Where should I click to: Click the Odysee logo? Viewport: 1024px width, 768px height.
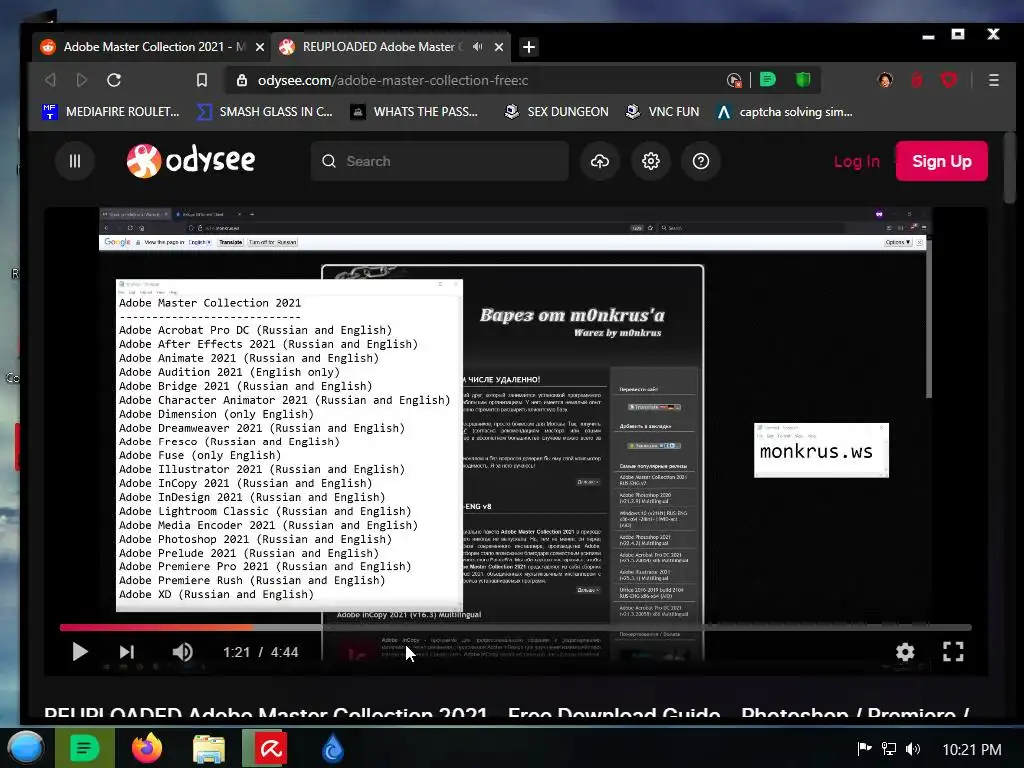191,161
